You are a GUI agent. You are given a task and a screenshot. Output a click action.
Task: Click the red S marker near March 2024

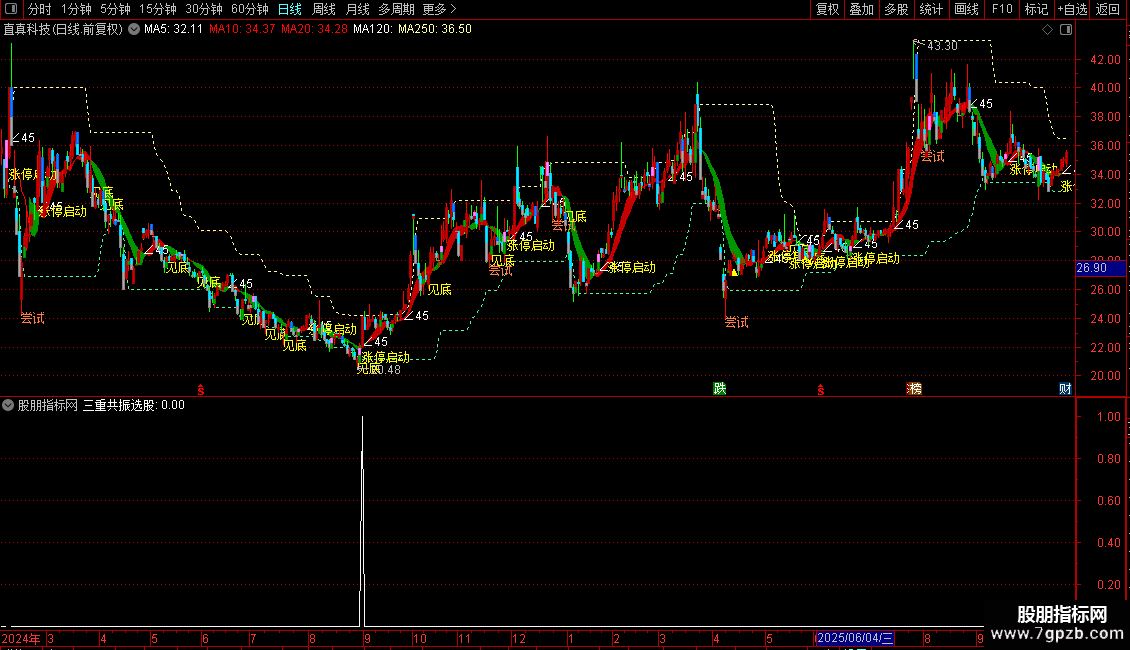[201, 390]
